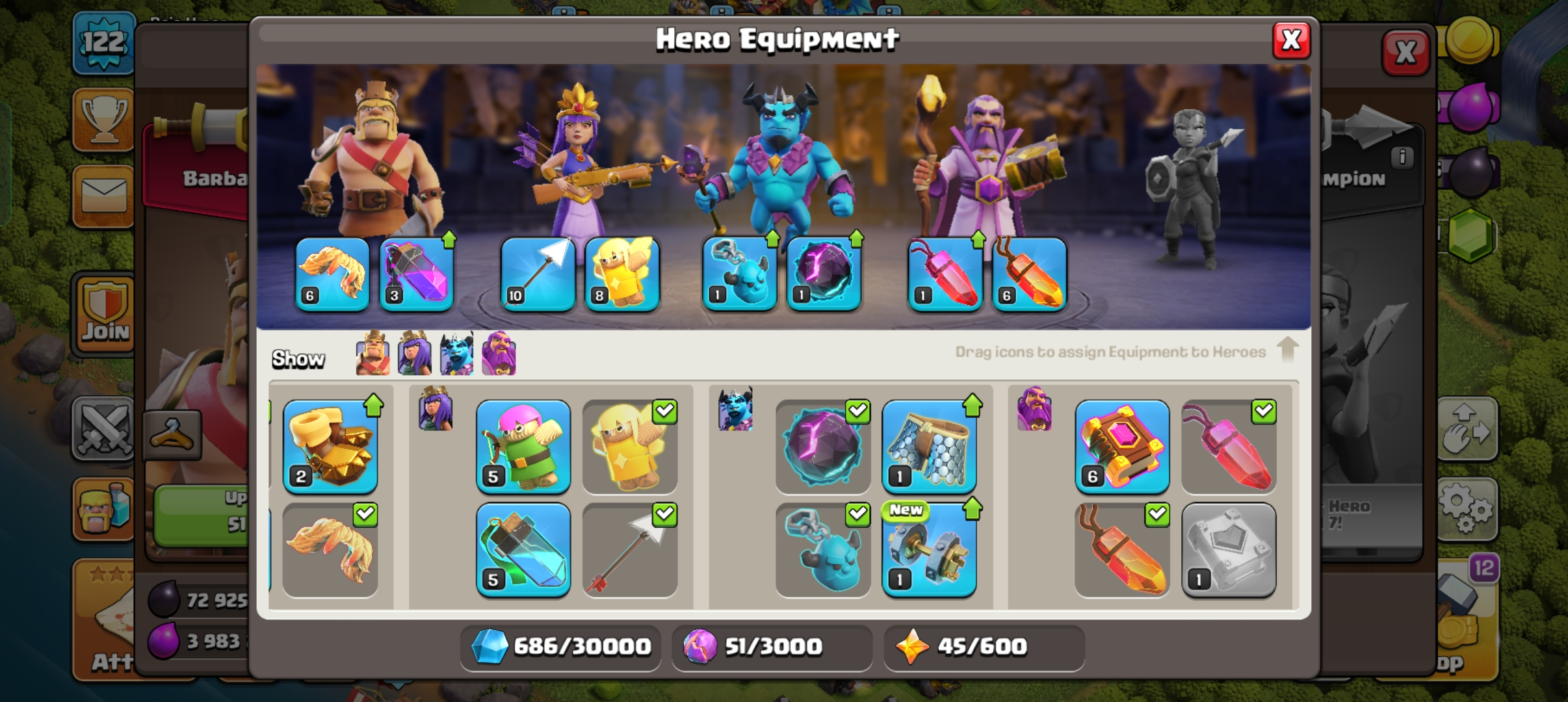1568x702 pixels.
Task: Select the Eternal Tome equipment icon
Action: (1122, 447)
